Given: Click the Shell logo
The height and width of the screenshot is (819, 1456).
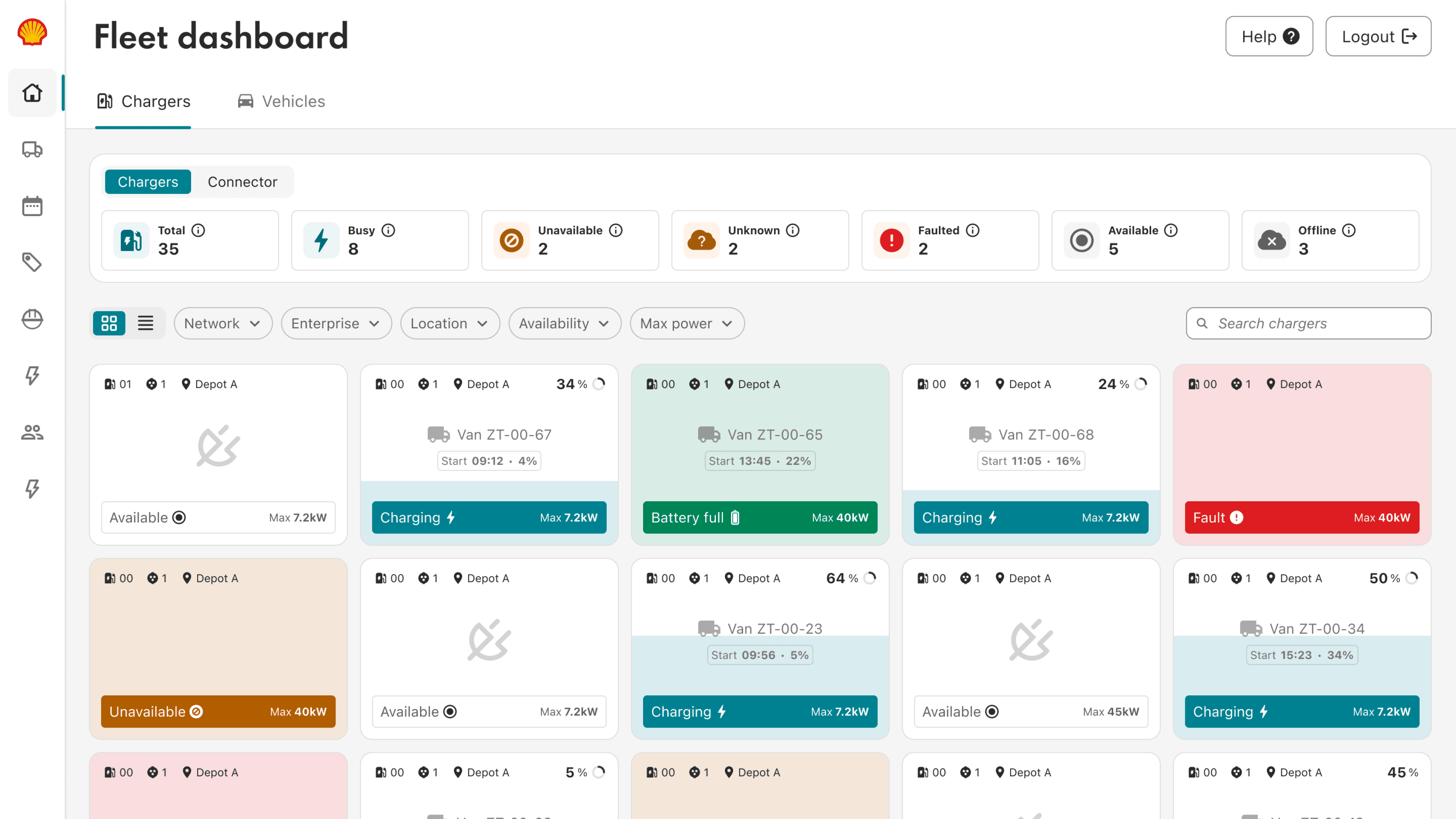Looking at the screenshot, I should click(x=32, y=32).
